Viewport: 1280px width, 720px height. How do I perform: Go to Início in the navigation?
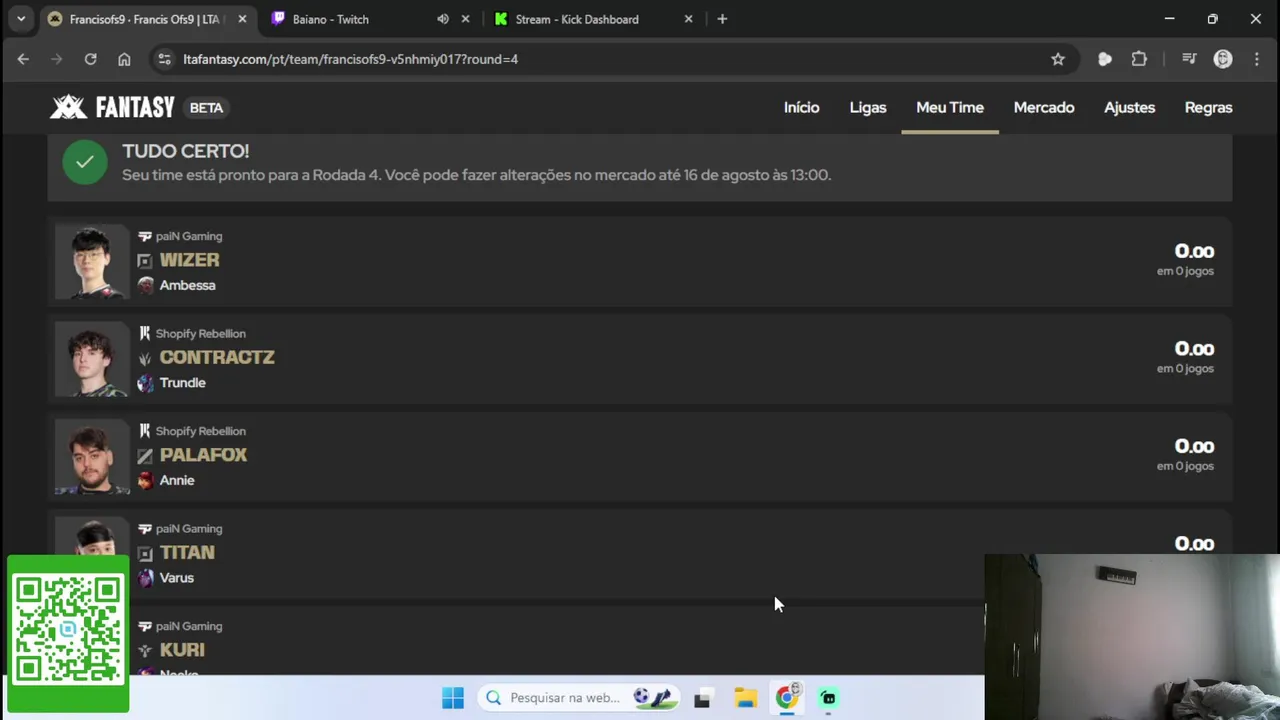[x=801, y=107]
